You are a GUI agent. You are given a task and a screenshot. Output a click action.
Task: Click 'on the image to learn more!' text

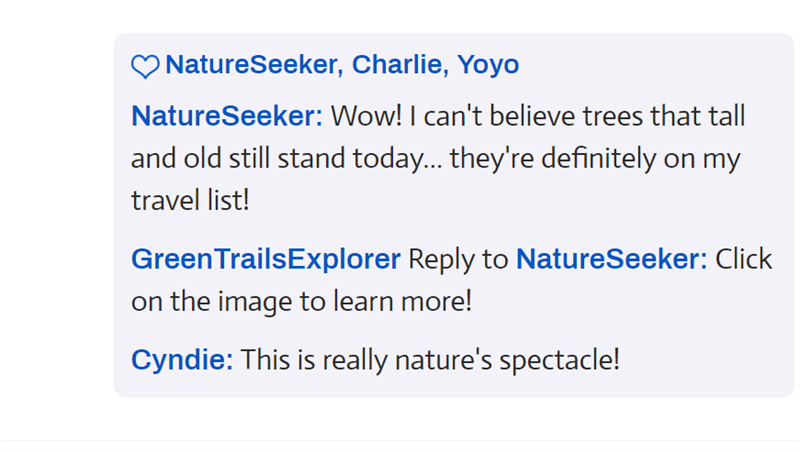coord(300,301)
